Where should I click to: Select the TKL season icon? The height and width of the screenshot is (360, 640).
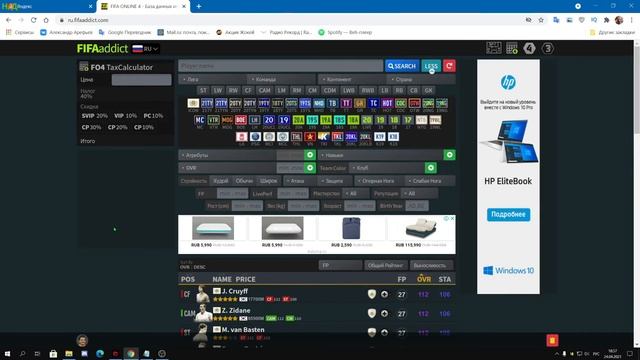tap(337, 137)
